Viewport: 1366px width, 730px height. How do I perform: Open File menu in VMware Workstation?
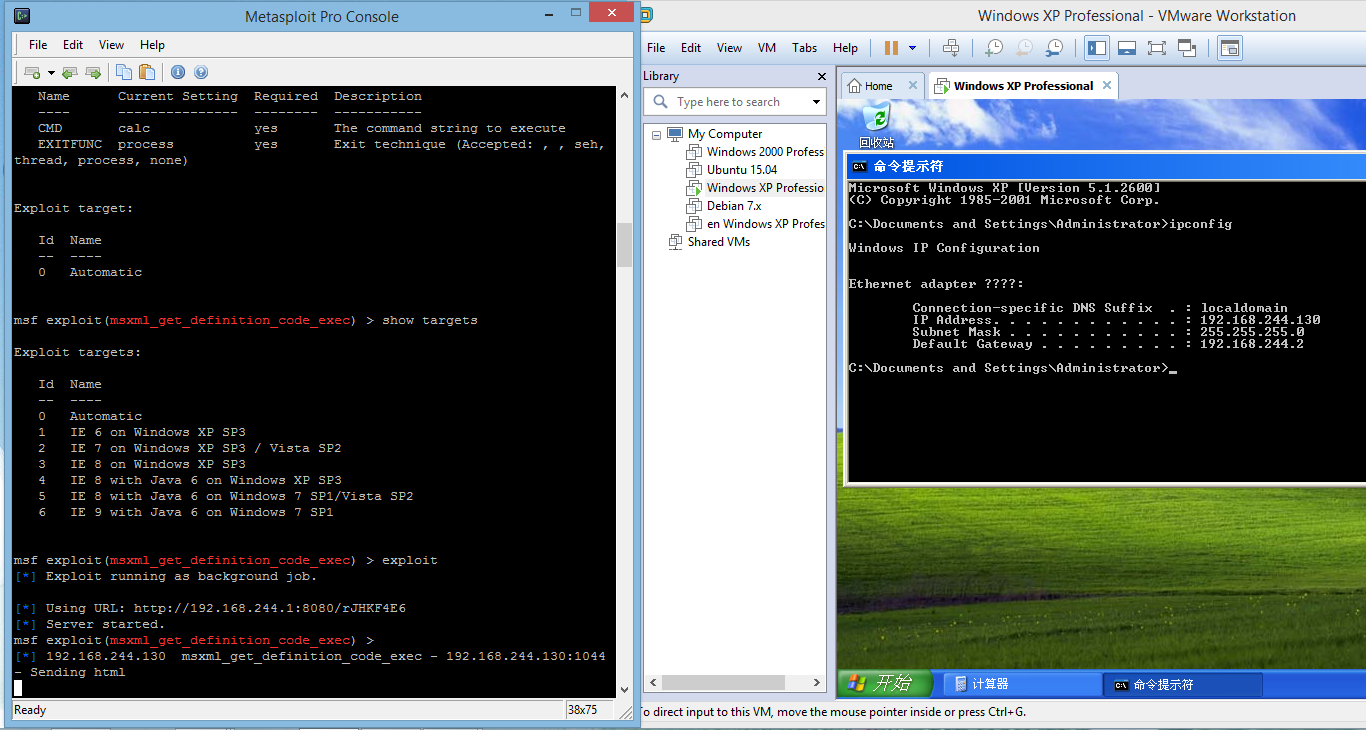point(656,48)
